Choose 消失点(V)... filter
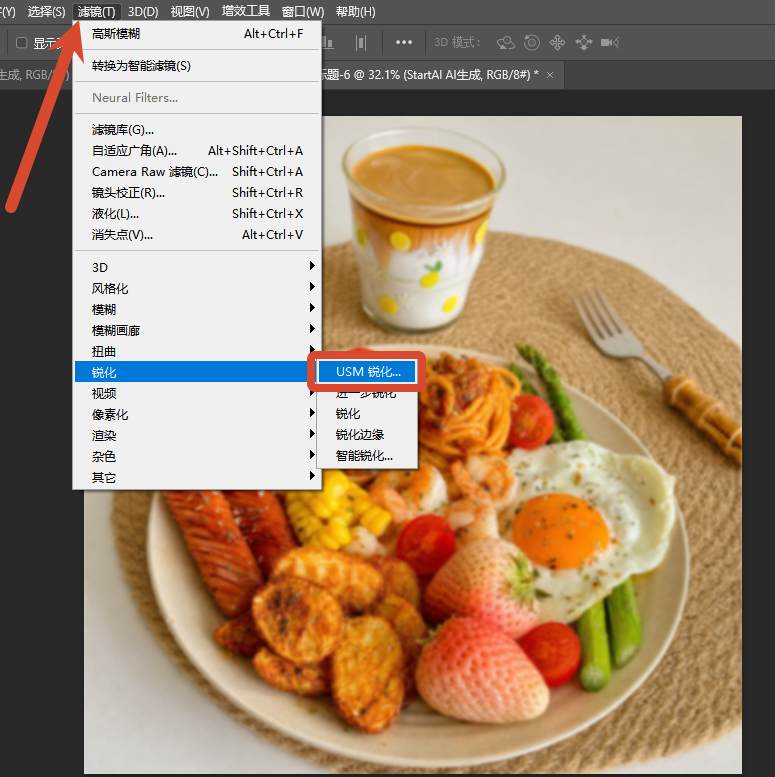The width and height of the screenshot is (775, 777). click(x=197, y=235)
